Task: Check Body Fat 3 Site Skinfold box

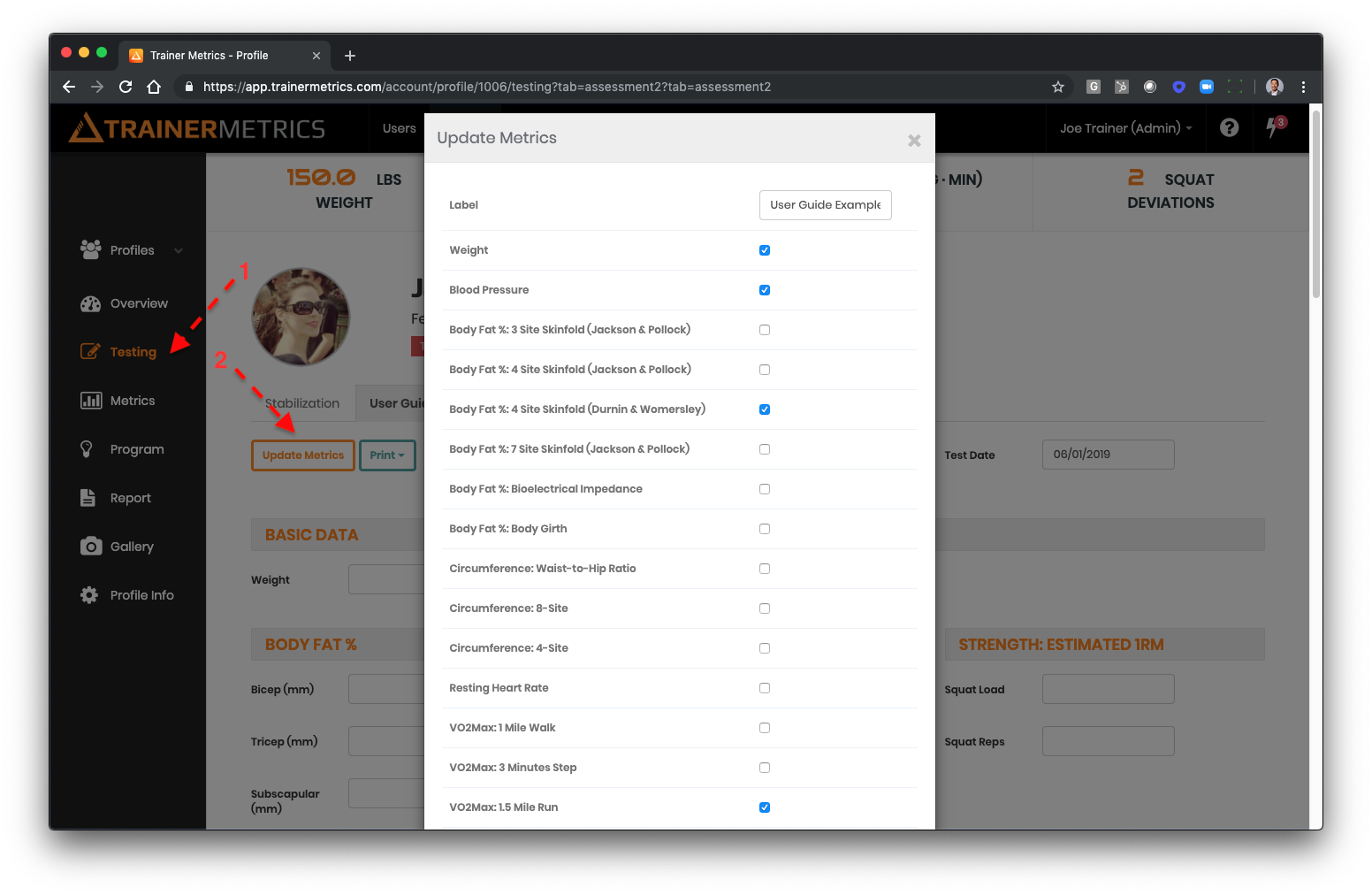Action: [x=765, y=330]
